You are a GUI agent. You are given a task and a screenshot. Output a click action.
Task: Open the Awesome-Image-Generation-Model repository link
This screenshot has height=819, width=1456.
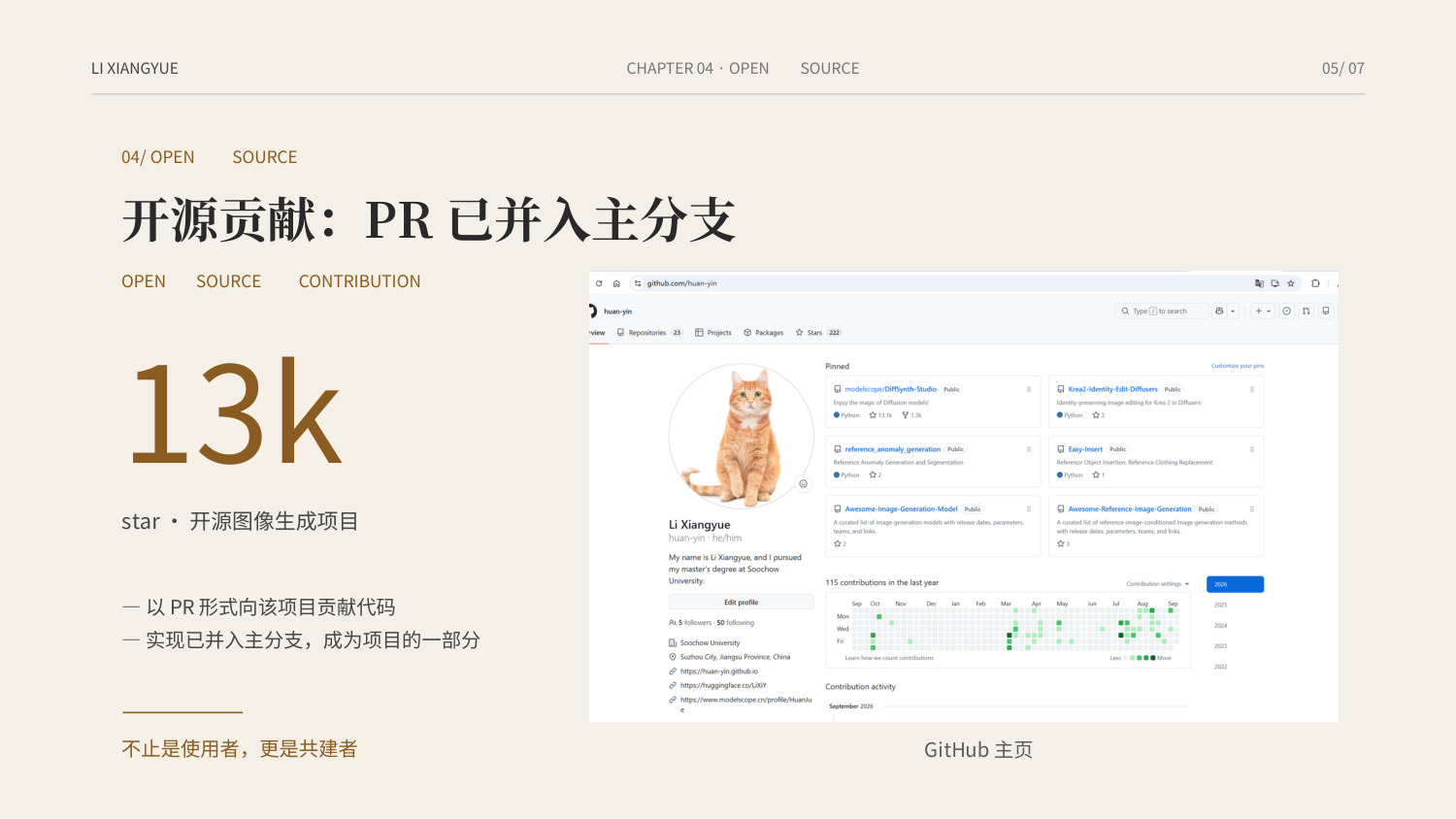tap(901, 509)
